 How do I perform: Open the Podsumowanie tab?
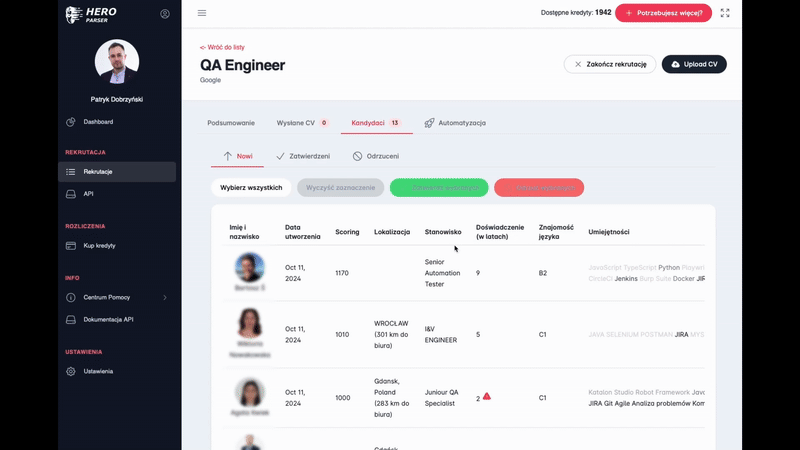pyautogui.click(x=231, y=123)
